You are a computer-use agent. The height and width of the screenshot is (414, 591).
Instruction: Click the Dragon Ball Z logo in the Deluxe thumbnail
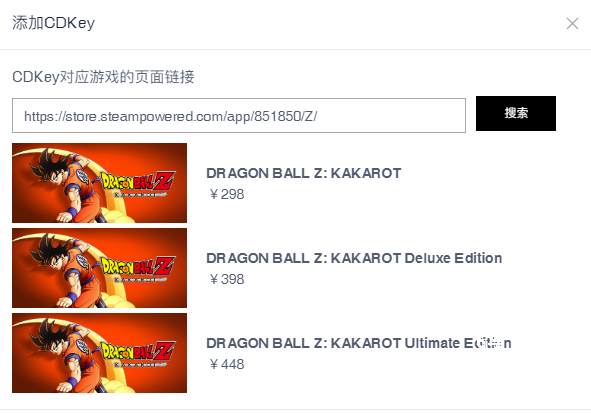coord(138,268)
